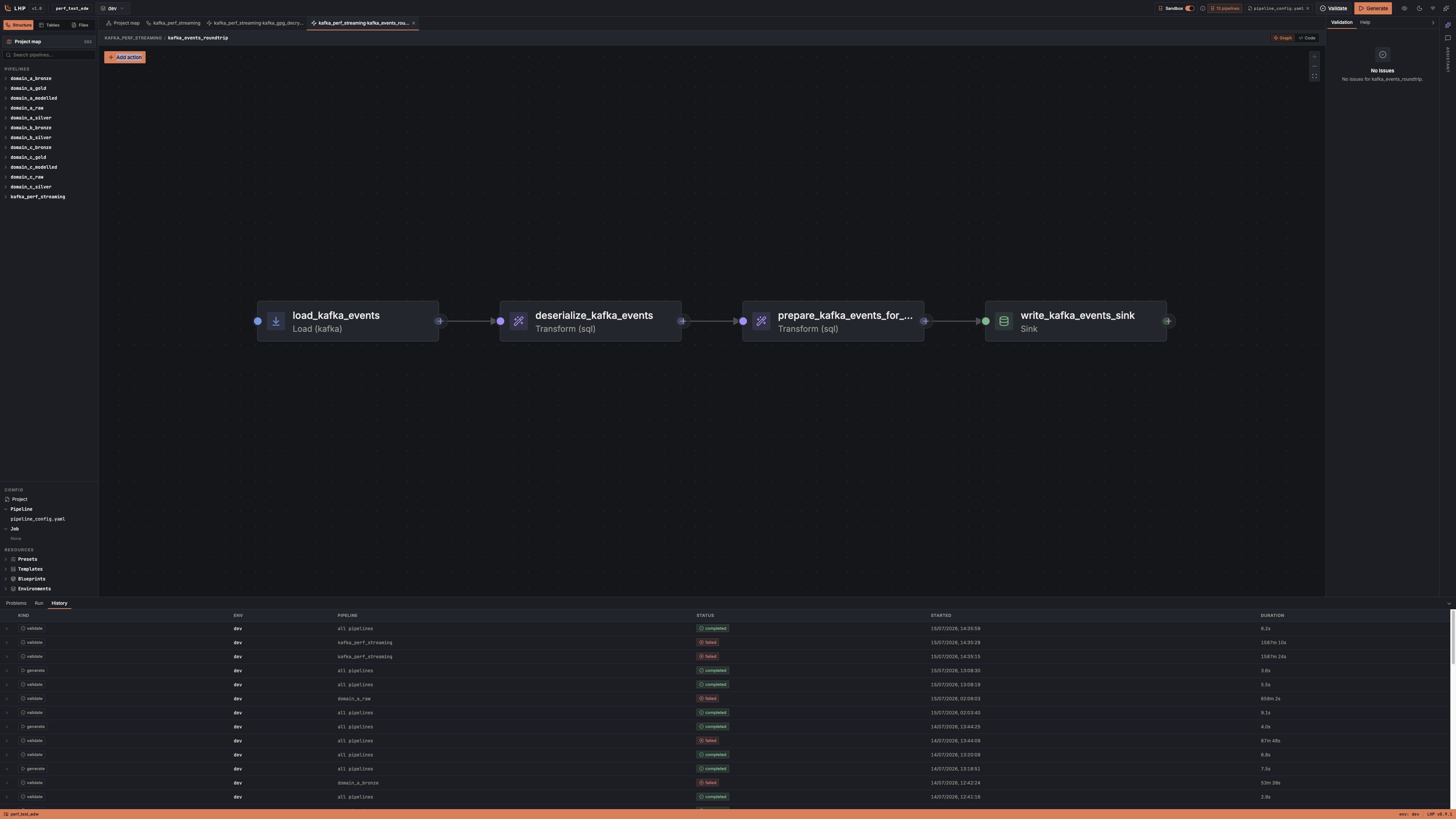This screenshot has height=819, width=1456.
Task: Click plus connector after prepare_kafka_events node
Action: [x=925, y=321]
